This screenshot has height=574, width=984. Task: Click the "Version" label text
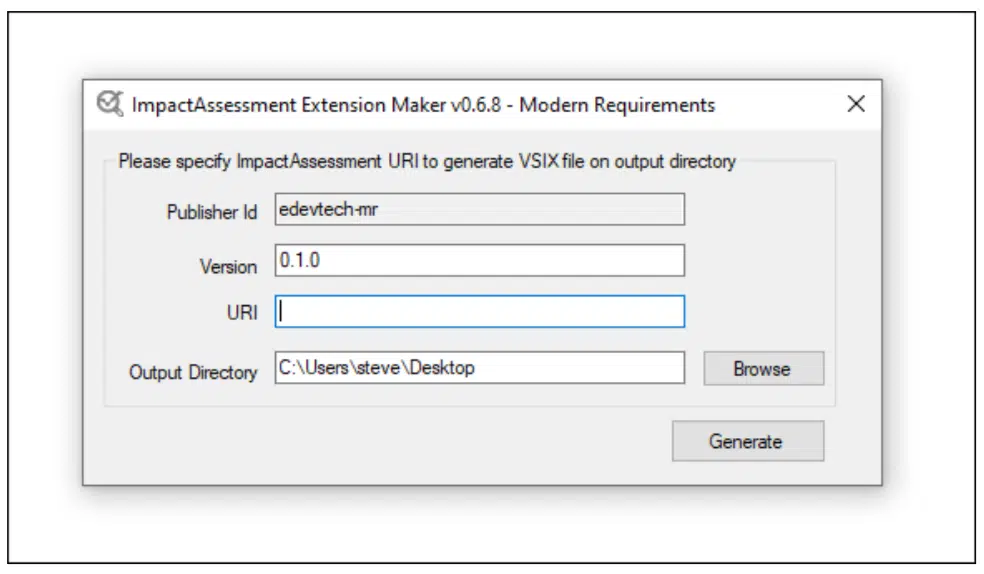pos(228,267)
